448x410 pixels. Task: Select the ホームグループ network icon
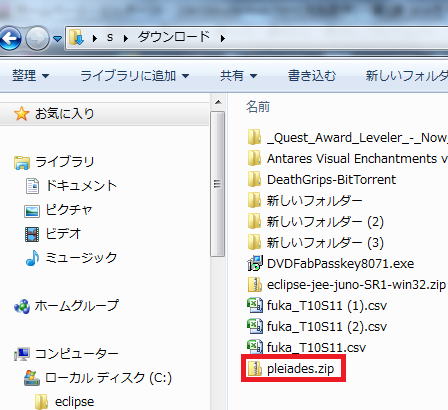coord(22,306)
